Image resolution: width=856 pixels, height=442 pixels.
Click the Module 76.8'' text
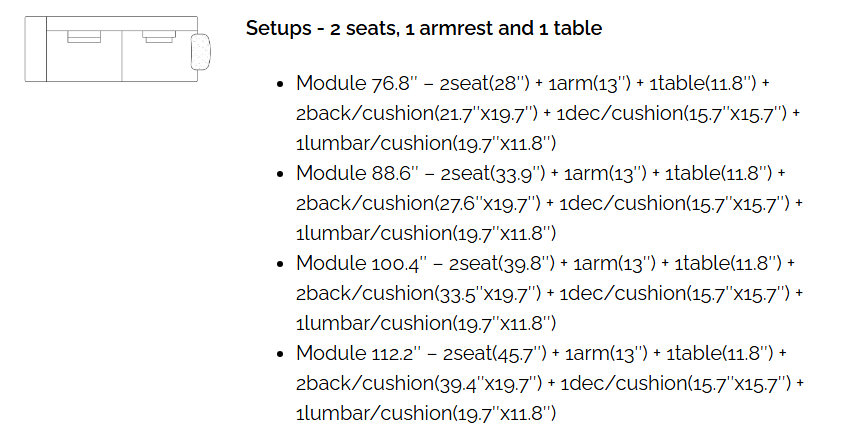coord(356,83)
